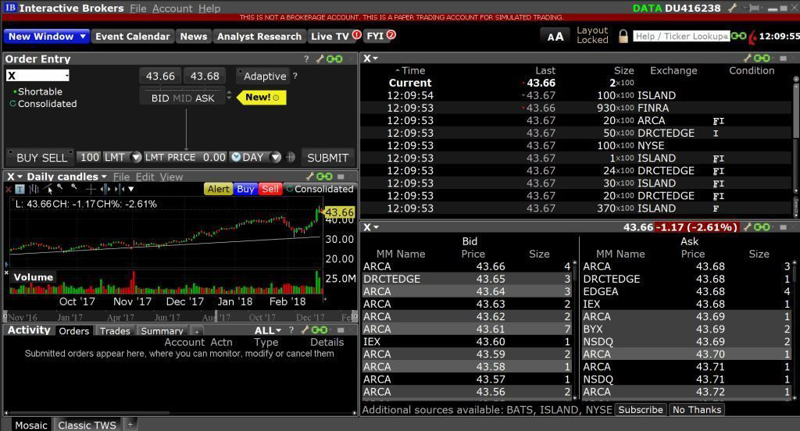Click the blue Buy button on chart
The image size is (800, 431).
click(246, 189)
